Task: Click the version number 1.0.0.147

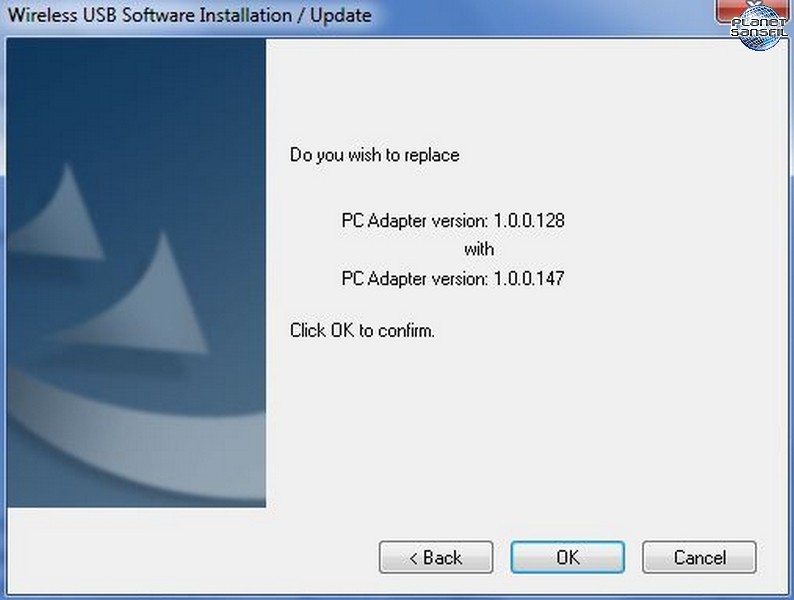Action: tap(529, 278)
